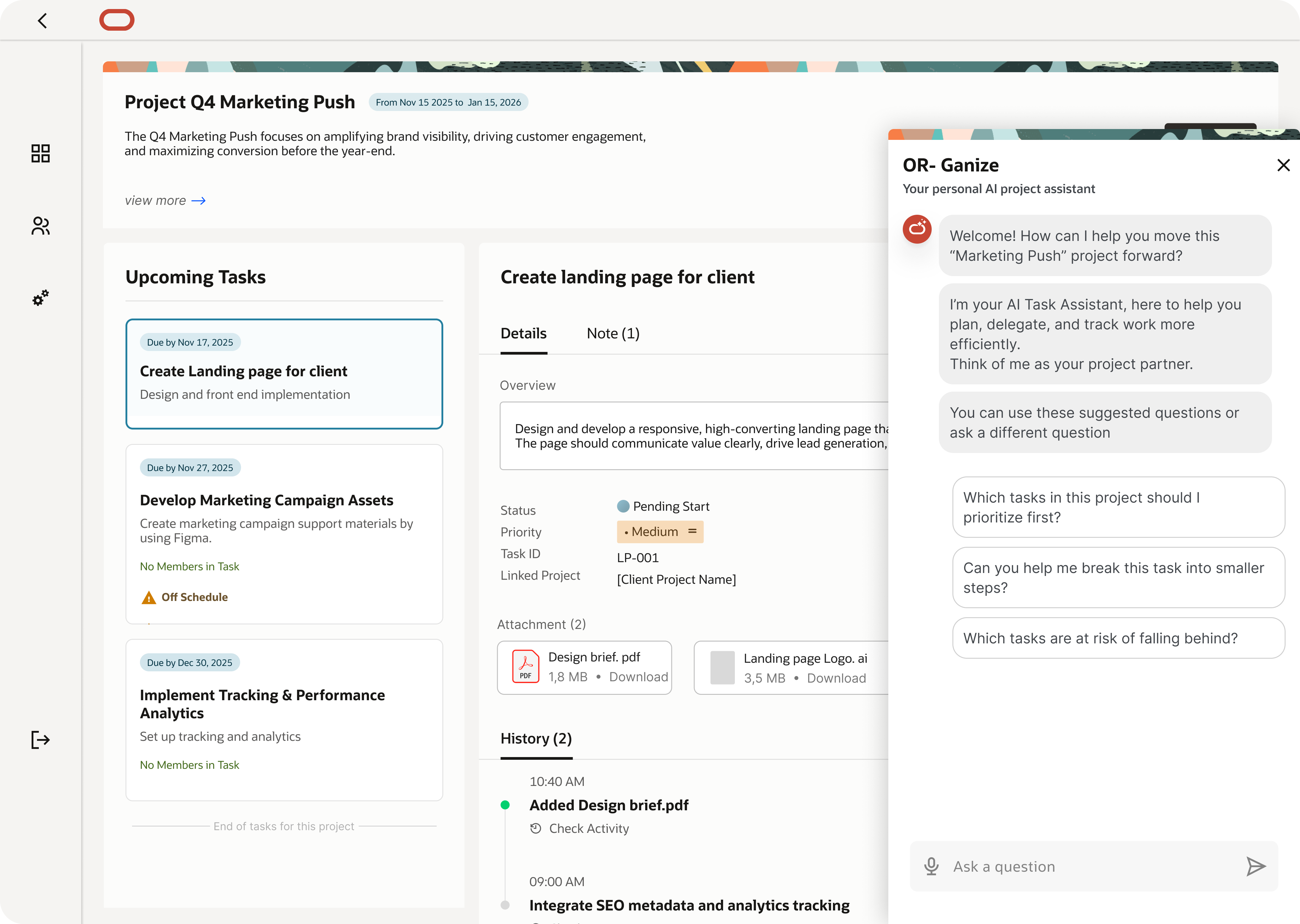Switch to the Note (1) tab

613,333
